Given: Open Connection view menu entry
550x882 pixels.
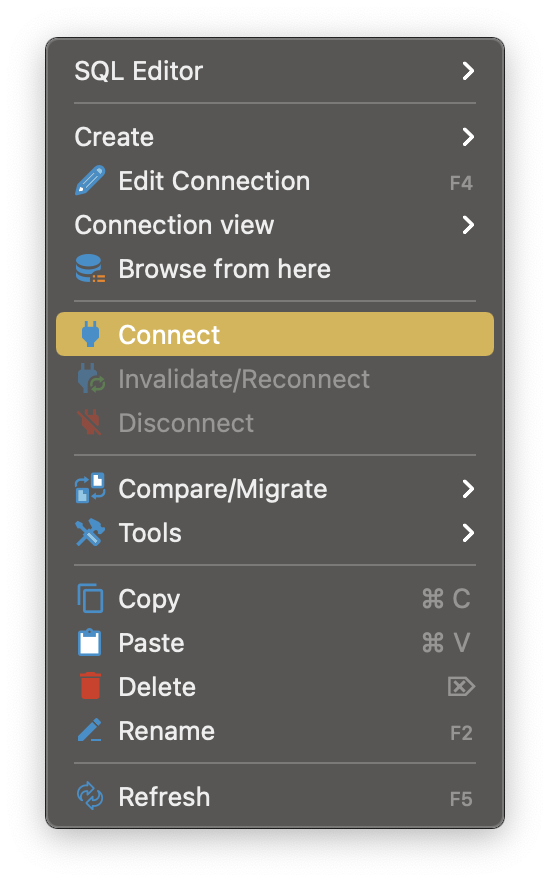Looking at the screenshot, I should click(x=275, y=224).
